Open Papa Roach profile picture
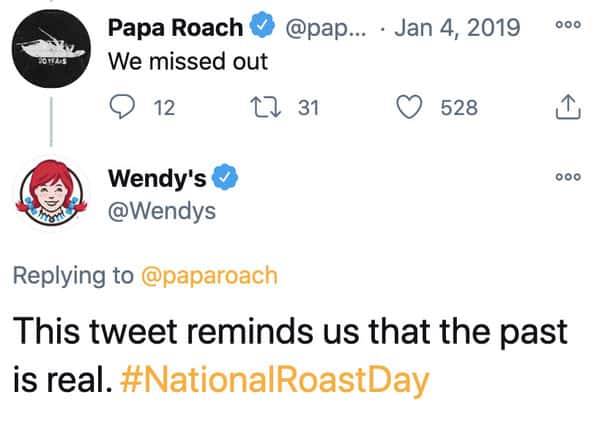This screenshot has width=599, height=422. click(x=51, y=49)
